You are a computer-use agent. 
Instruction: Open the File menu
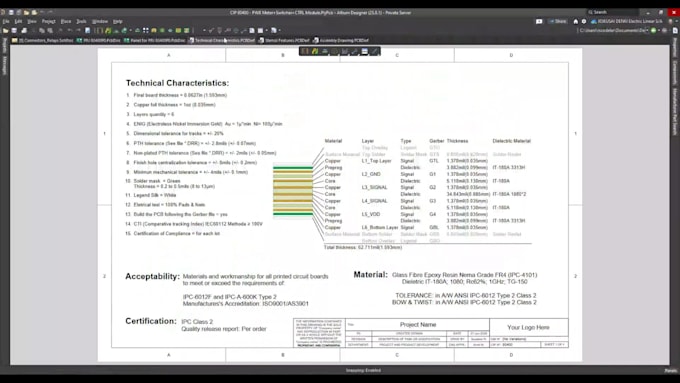coord(6,21)
